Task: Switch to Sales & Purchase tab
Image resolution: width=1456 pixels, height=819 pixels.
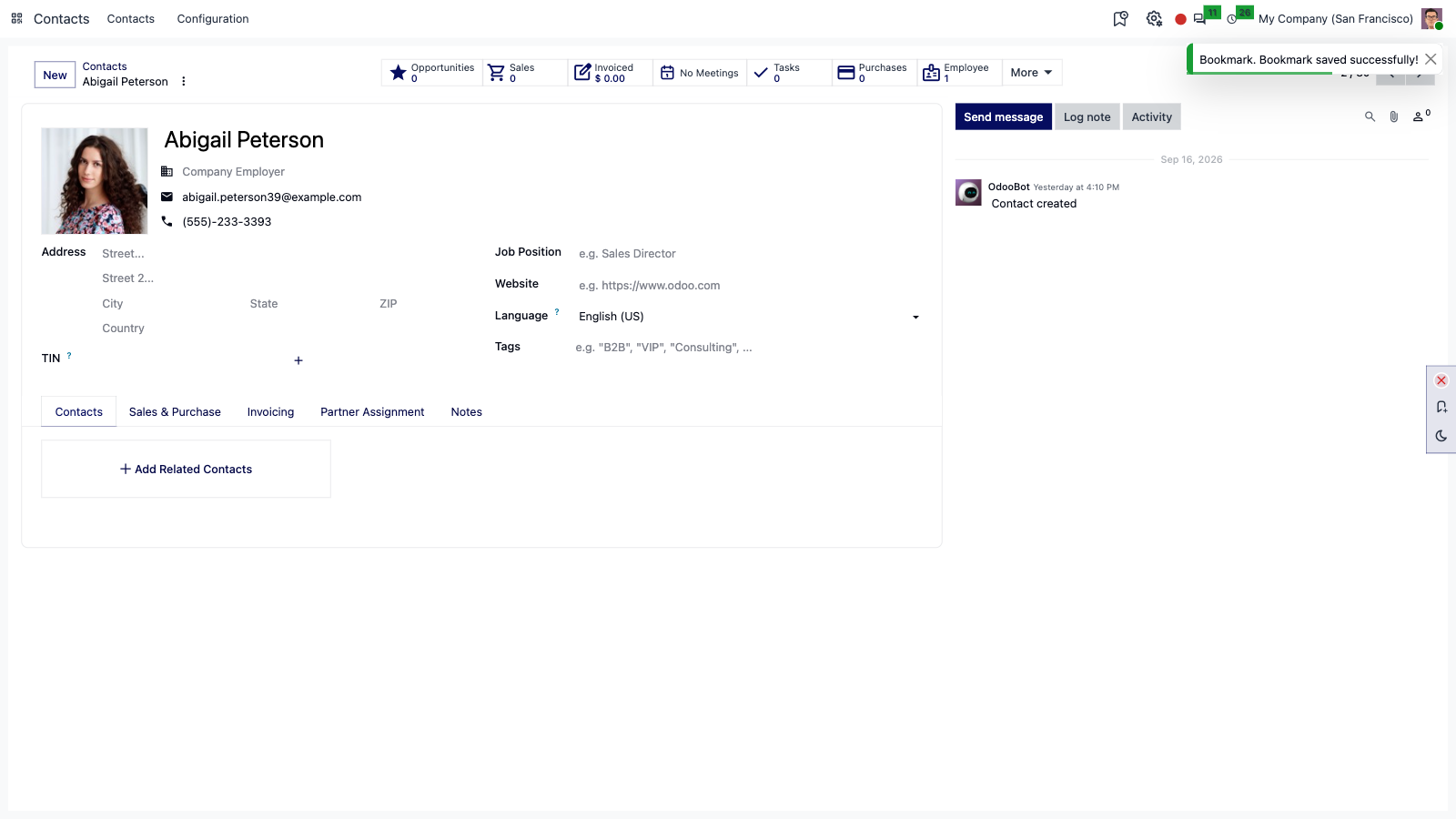Action: 175,412
